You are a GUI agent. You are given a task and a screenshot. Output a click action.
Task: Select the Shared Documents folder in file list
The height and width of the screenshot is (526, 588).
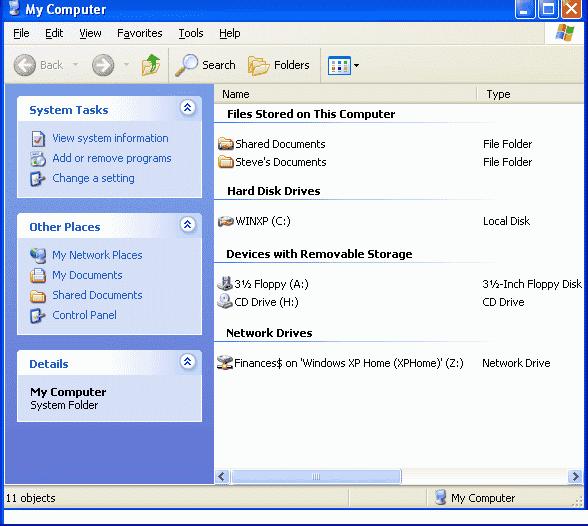(272, 144)
